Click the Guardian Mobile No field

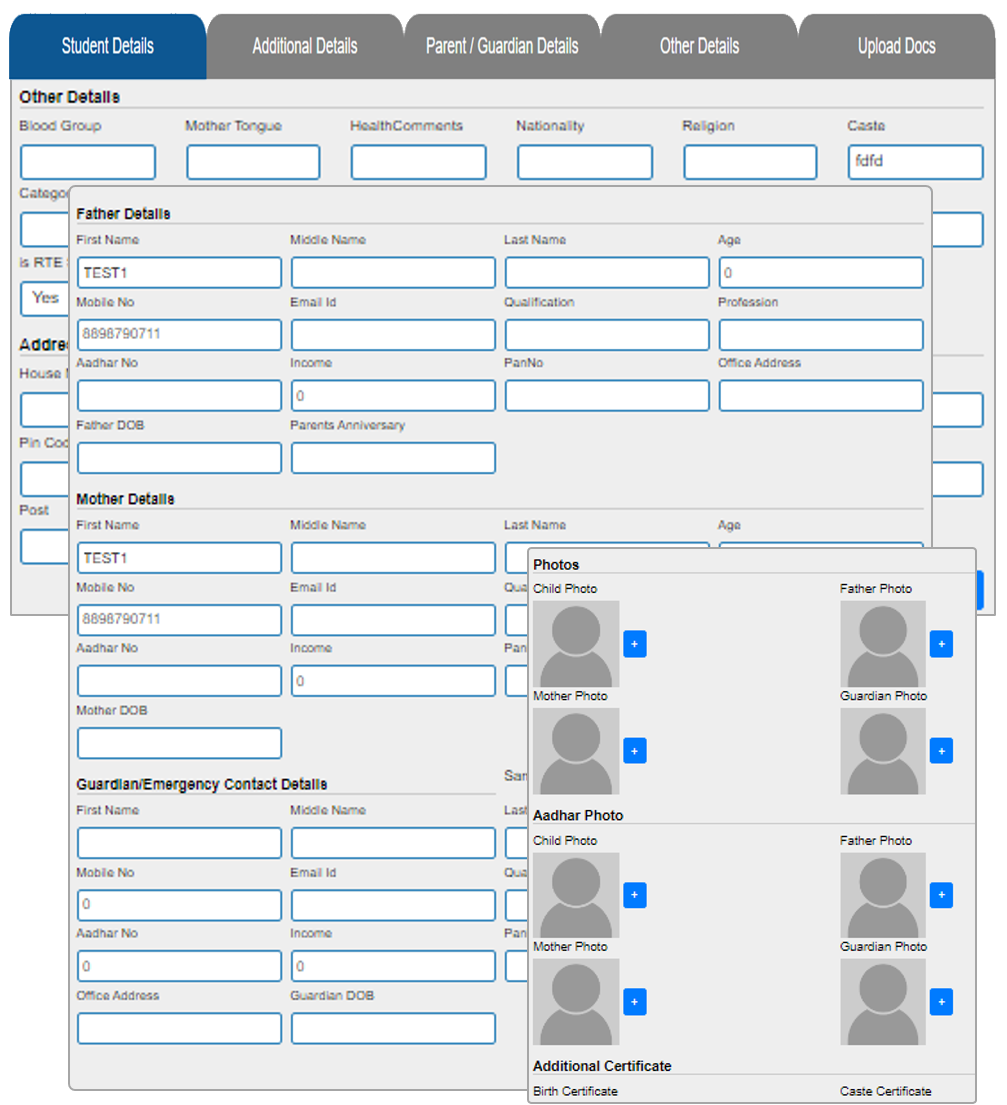click(180, 905)
